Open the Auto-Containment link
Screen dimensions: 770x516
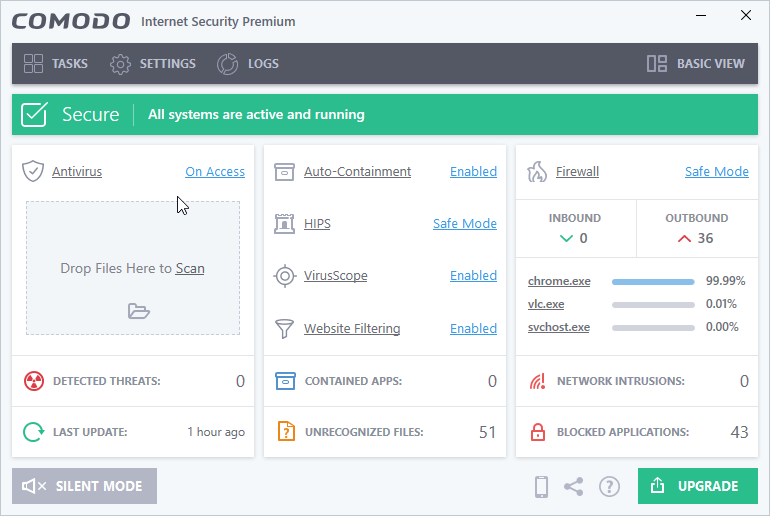click(358, 171)
